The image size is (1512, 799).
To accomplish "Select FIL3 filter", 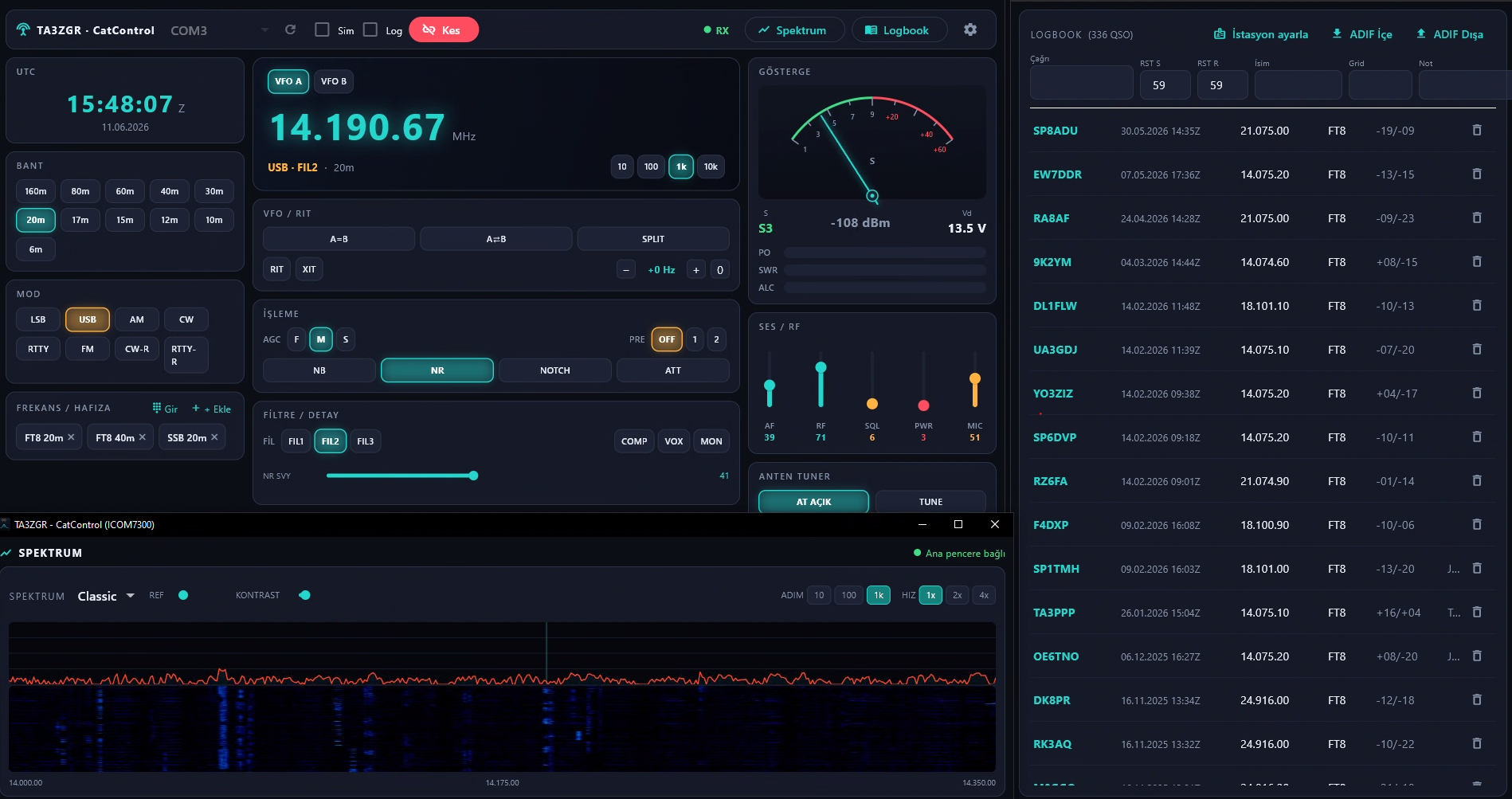I will coord(366,441).
